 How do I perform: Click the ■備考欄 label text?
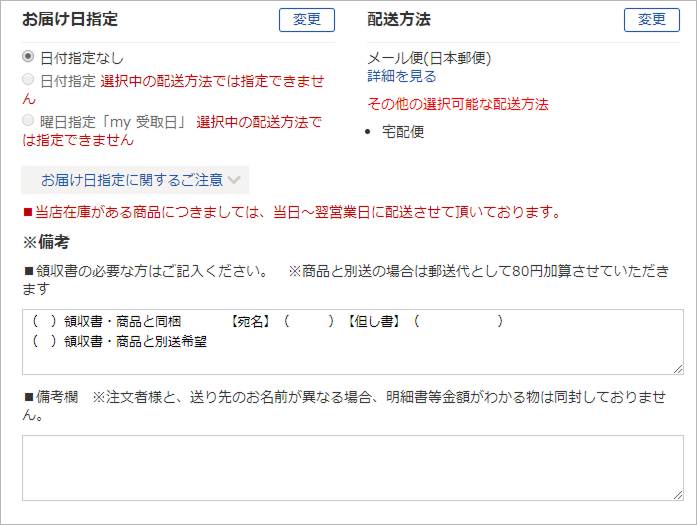51,397
